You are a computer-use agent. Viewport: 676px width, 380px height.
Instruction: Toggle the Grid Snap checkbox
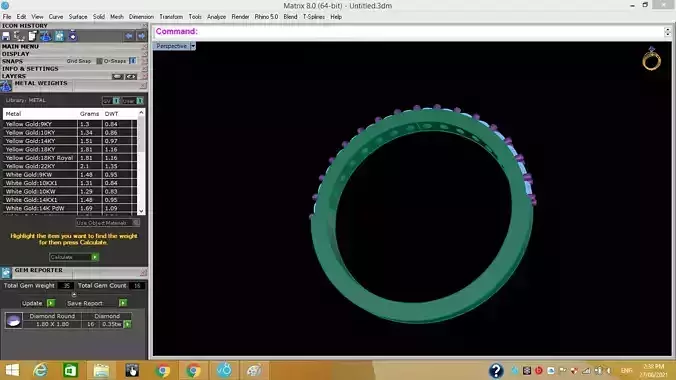coord(99,61)
